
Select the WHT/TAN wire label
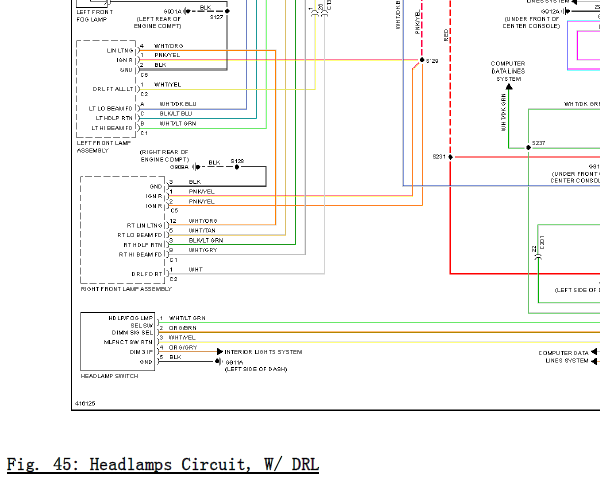202,230
